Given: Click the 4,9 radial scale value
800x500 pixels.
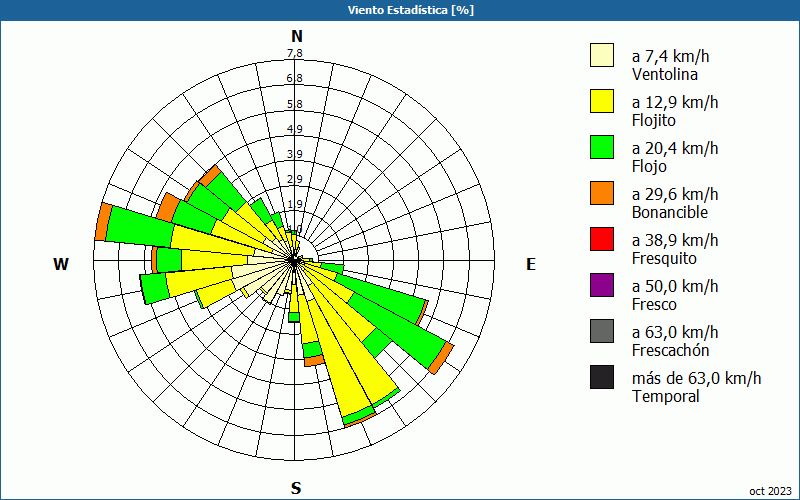Looking at the screenshot, I should (x=294, y=129).
